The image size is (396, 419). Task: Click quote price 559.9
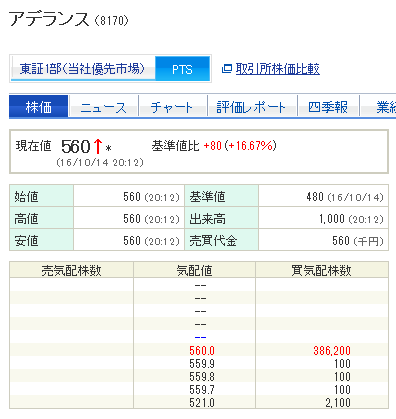point(202,363)
